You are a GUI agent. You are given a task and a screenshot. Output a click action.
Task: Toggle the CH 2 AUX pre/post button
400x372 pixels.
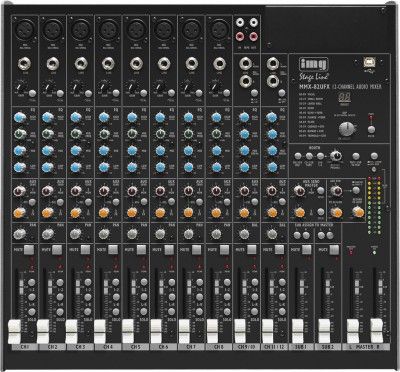(60, 202)
